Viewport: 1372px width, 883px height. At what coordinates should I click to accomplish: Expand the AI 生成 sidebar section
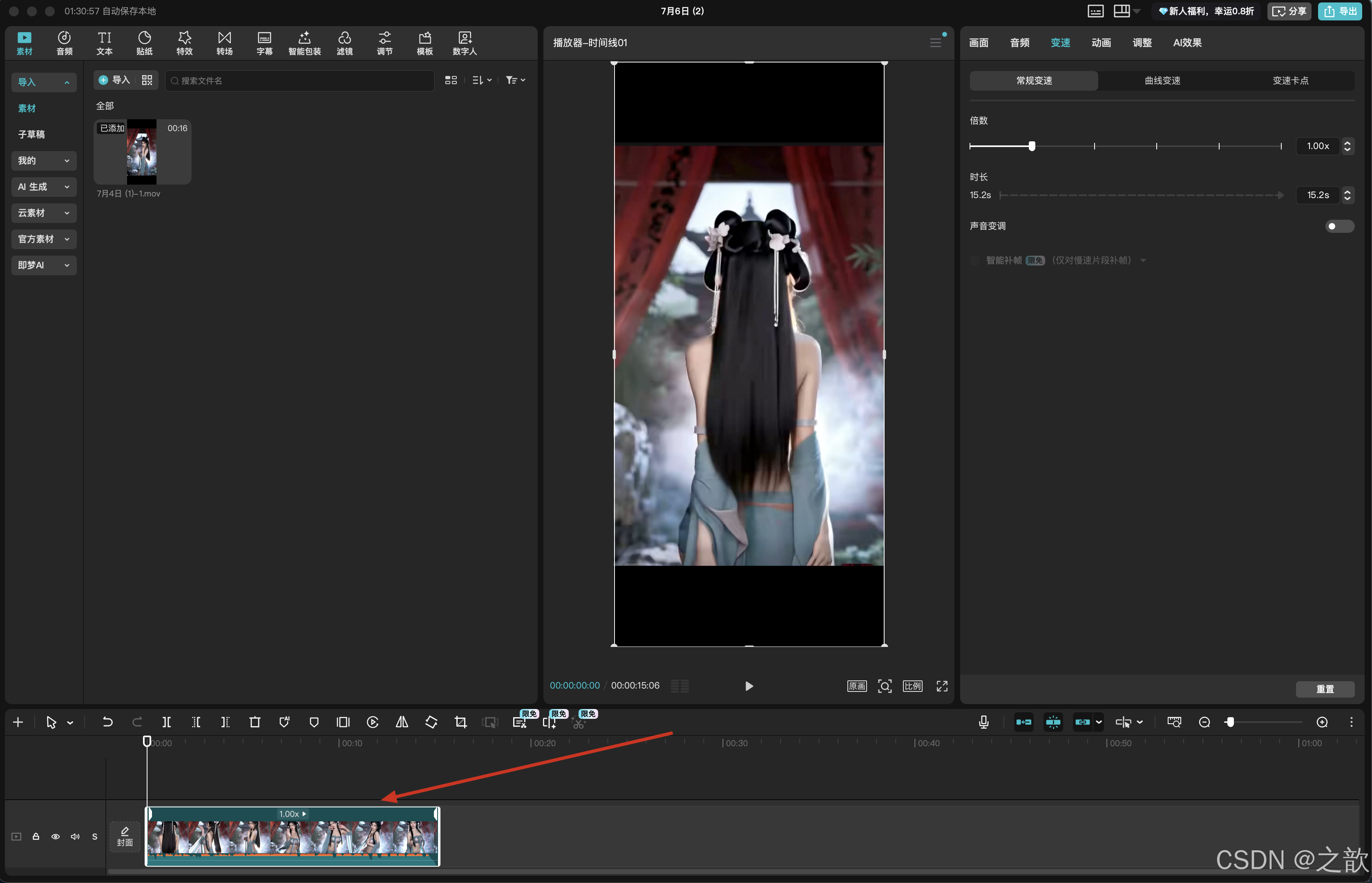(x=44, y=187)
